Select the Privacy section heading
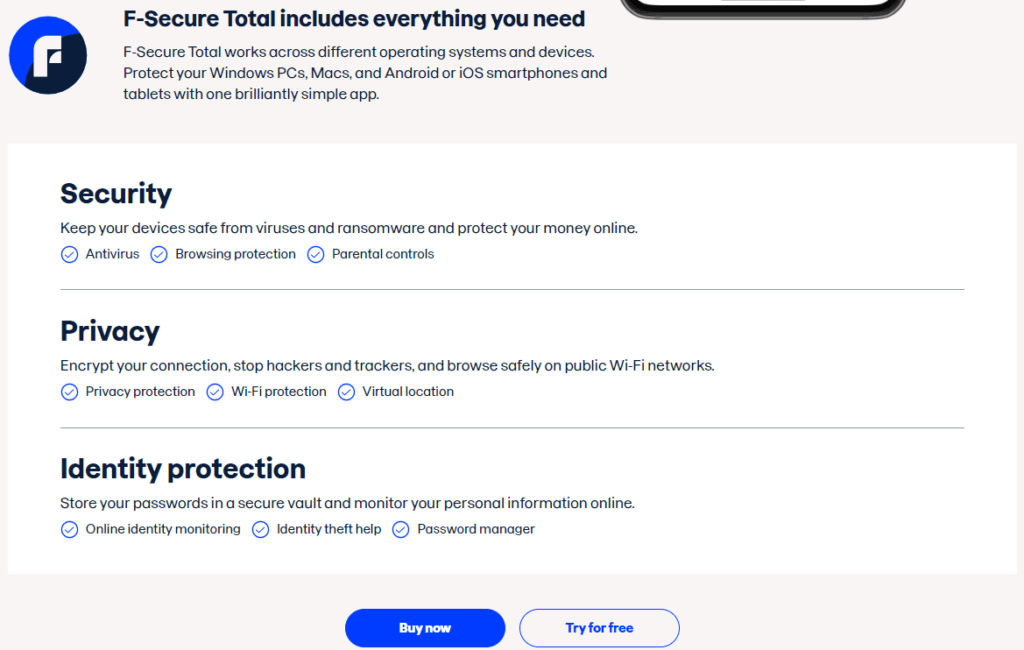Viewport: 1024px width, 650px height. pos(110,331)
